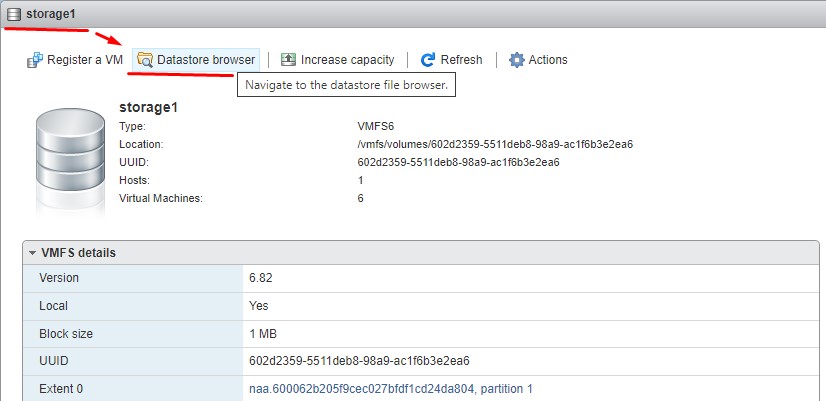Click the Local Yes value

tap(259, 306)
